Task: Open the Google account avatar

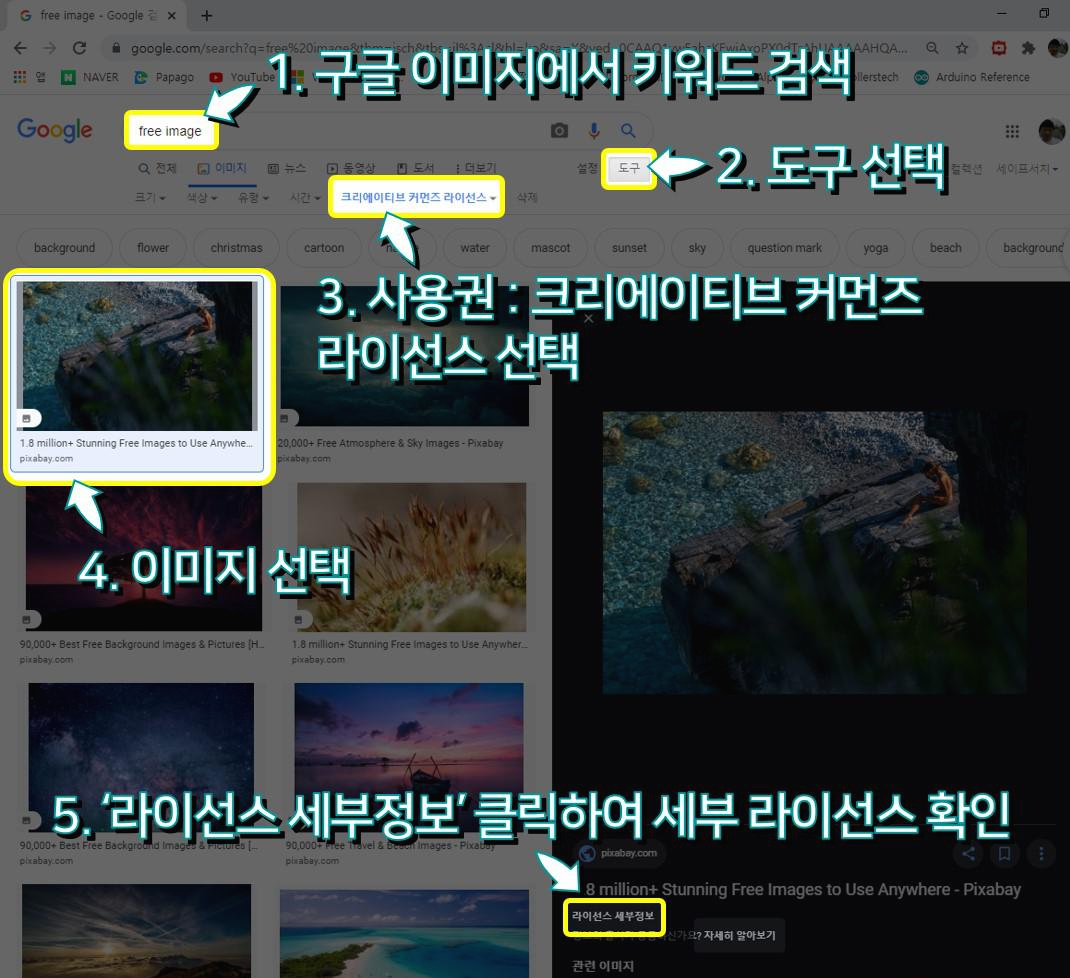Action: 1052,131
